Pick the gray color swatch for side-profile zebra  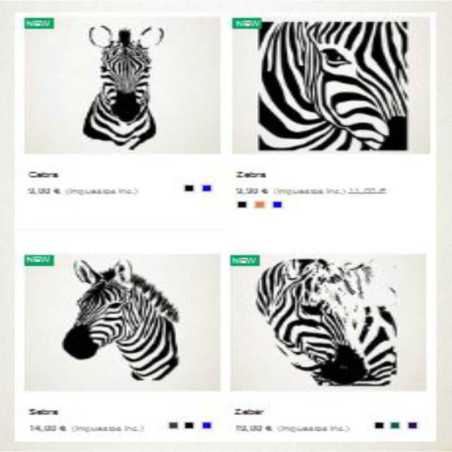[173, 425]
